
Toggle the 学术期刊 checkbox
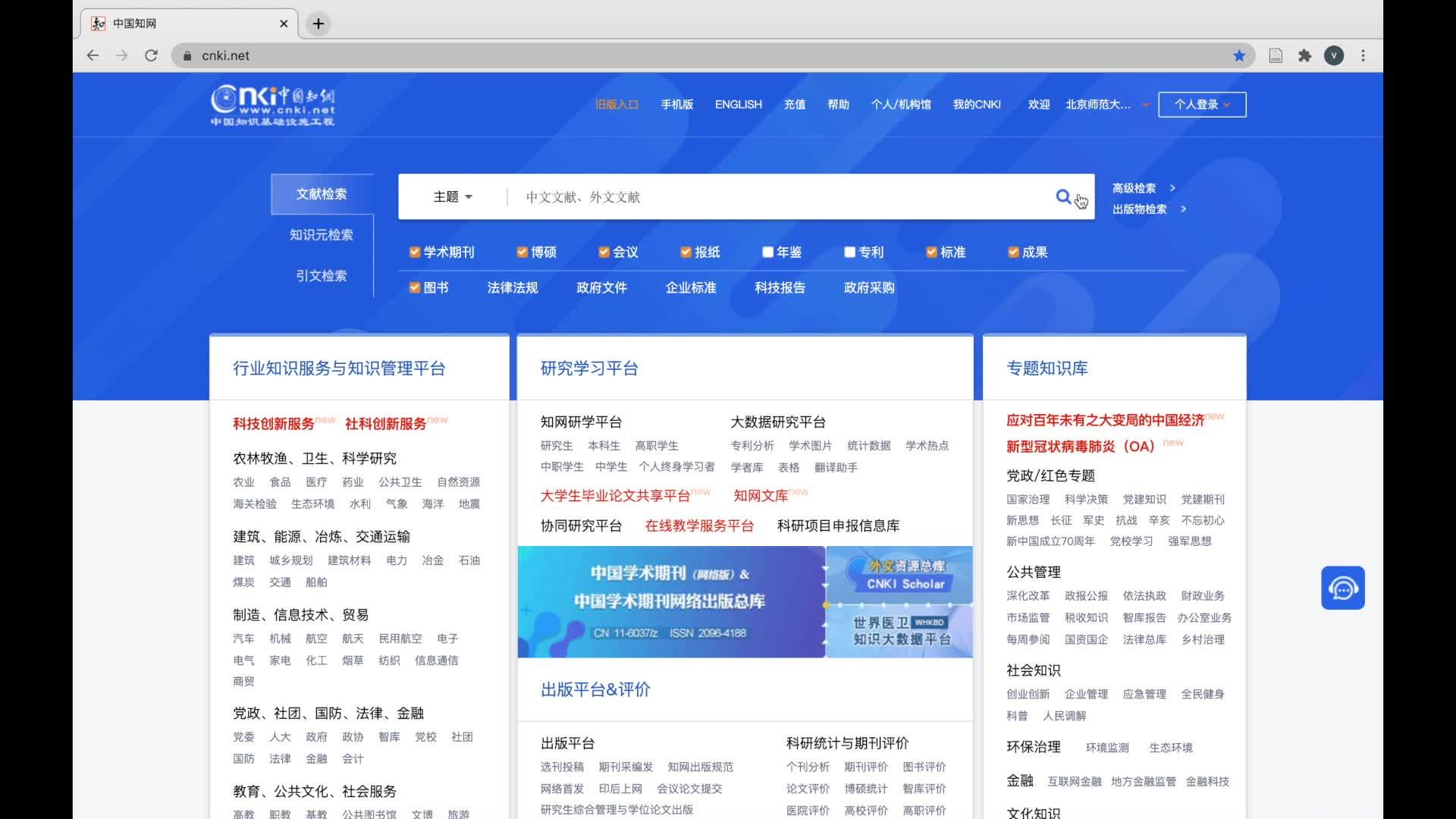point(414,252)
